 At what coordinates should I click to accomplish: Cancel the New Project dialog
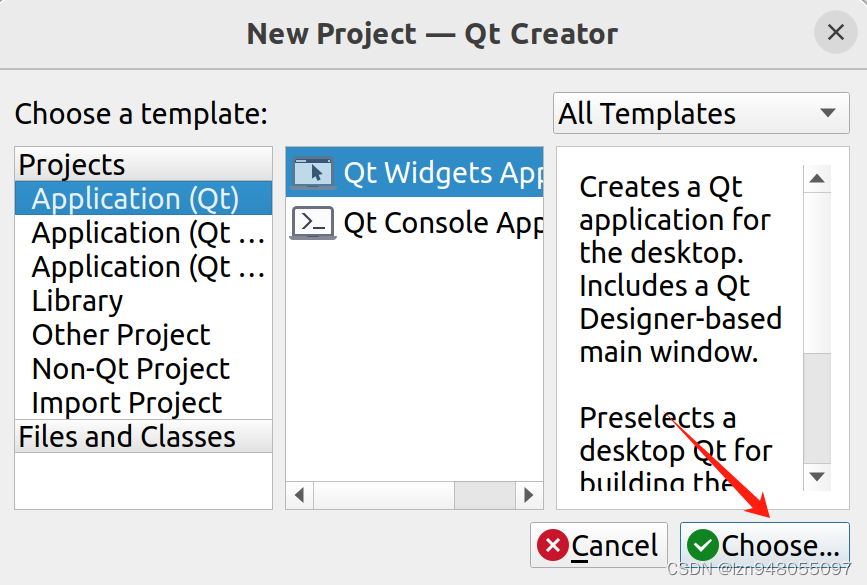tap(599, 545)
